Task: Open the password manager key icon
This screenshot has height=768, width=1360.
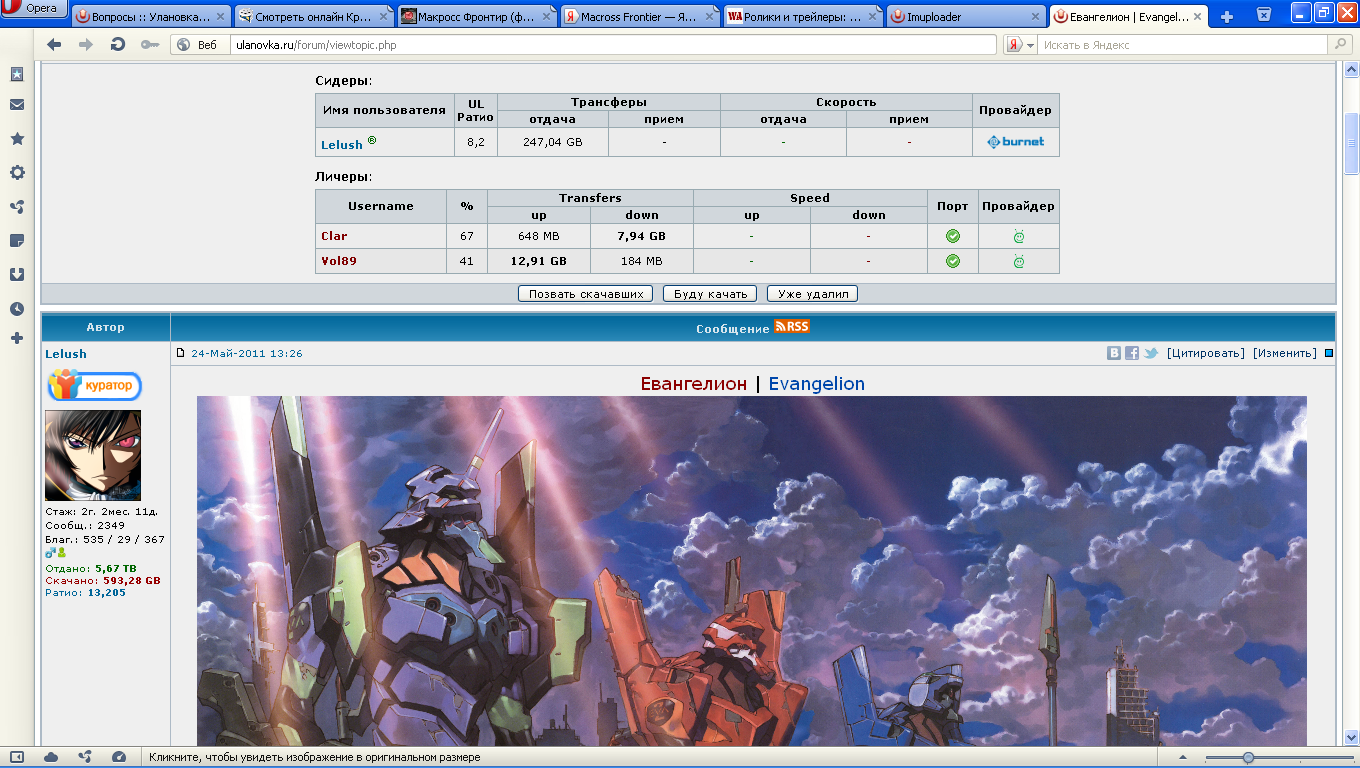Action: pos(149,45)
